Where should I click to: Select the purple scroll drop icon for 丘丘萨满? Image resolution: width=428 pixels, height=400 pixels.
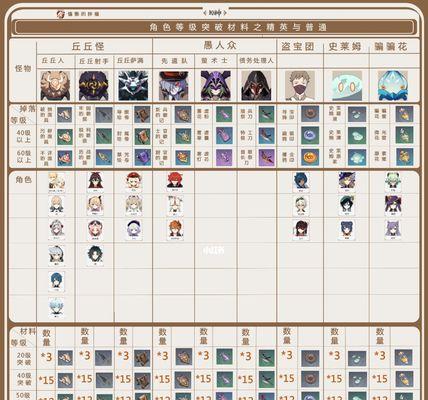[x=142, y=157]
